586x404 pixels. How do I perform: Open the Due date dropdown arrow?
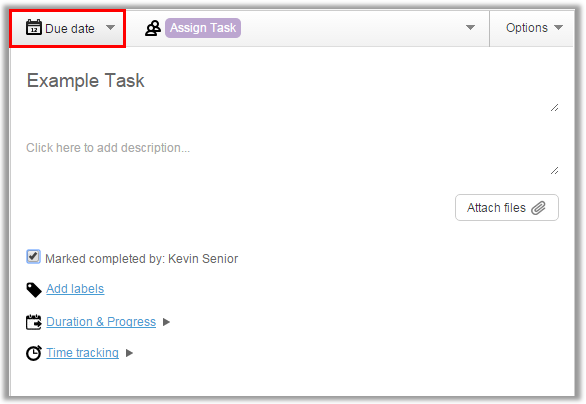point(110,27)
